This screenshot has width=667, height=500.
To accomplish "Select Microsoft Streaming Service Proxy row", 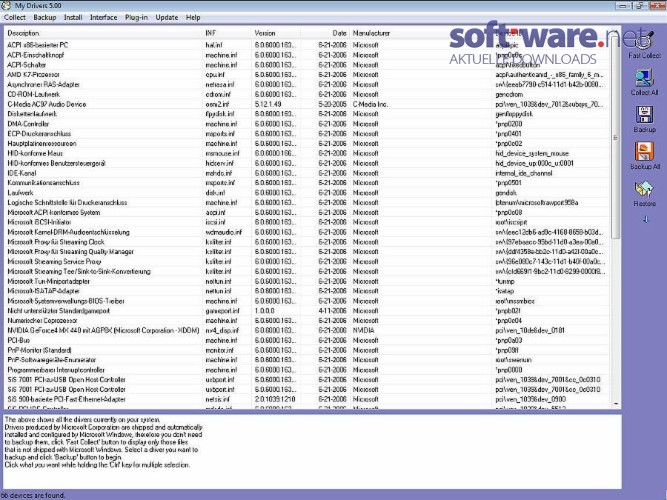I will 306,262.
